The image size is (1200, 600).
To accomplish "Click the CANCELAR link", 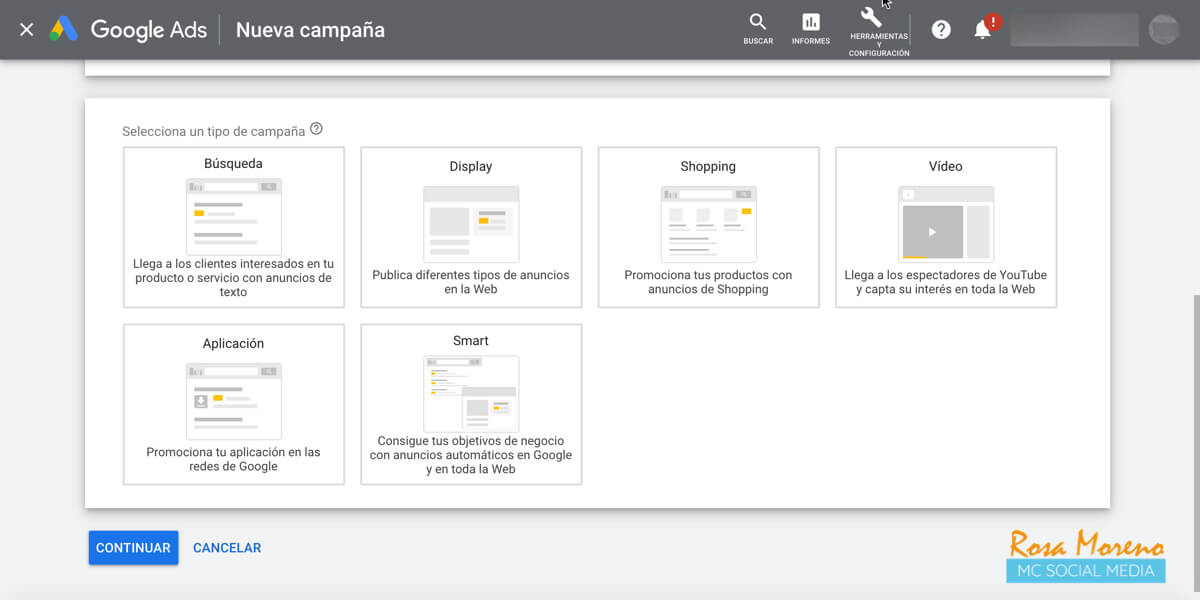I will pos(226,547).
